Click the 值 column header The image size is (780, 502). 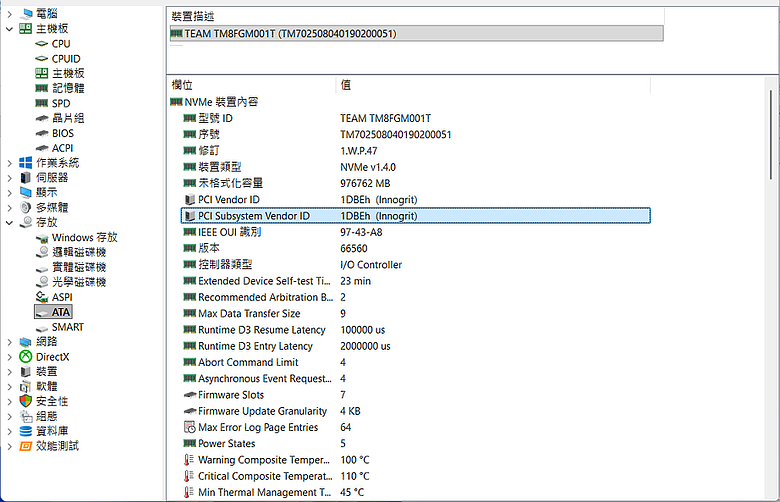click(x=493, y=85)
